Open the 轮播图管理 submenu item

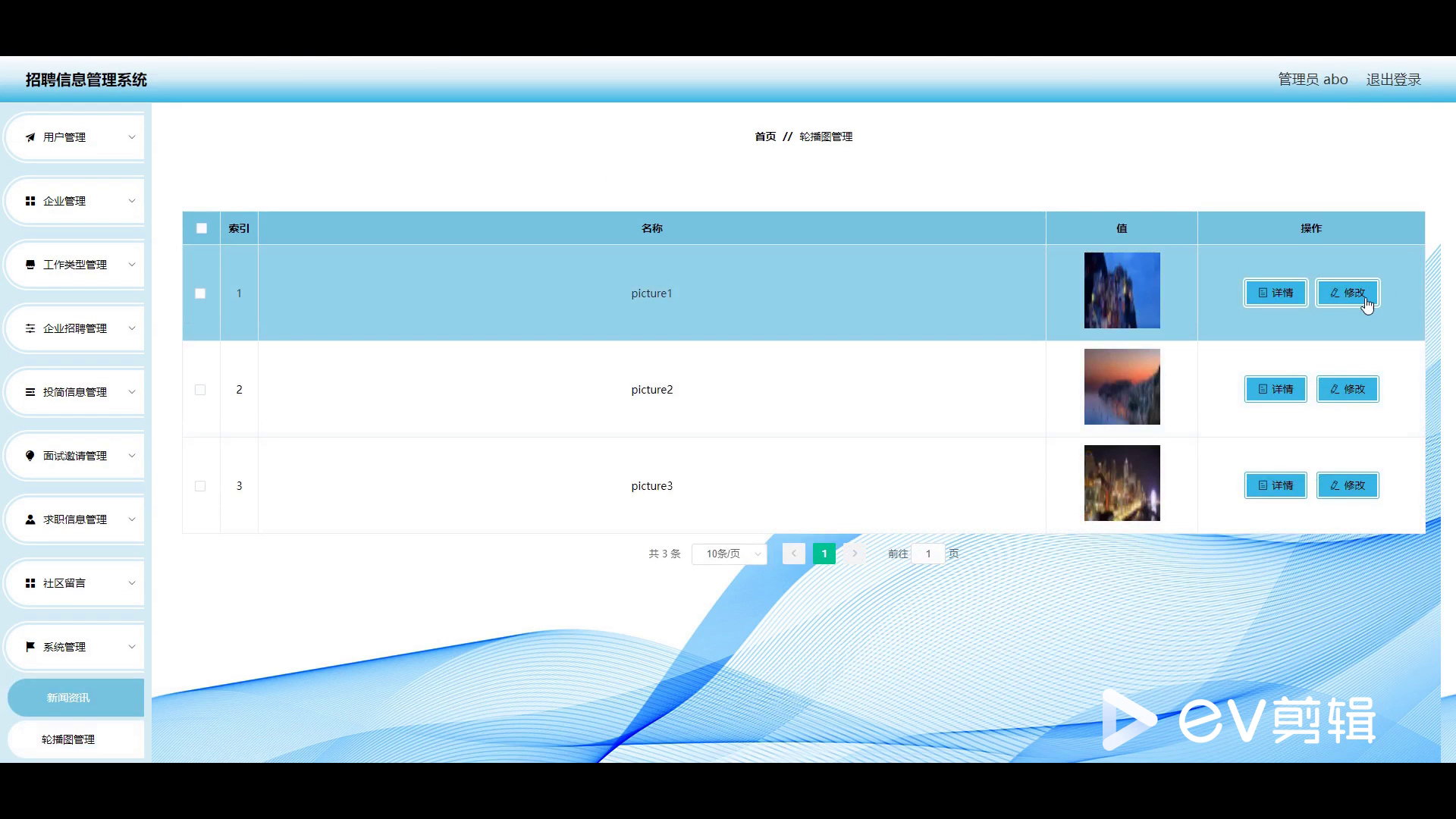point(76,739)
